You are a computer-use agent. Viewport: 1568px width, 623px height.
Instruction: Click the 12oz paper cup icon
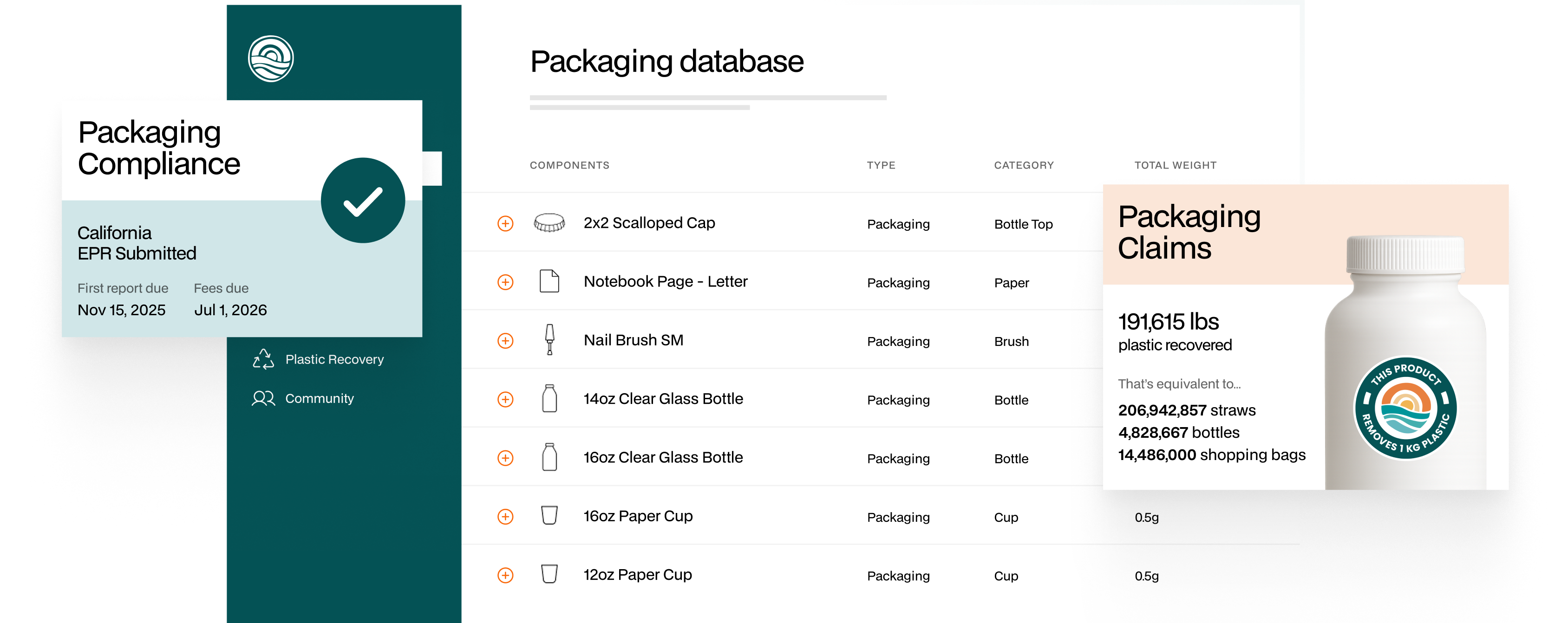(549, 574)
